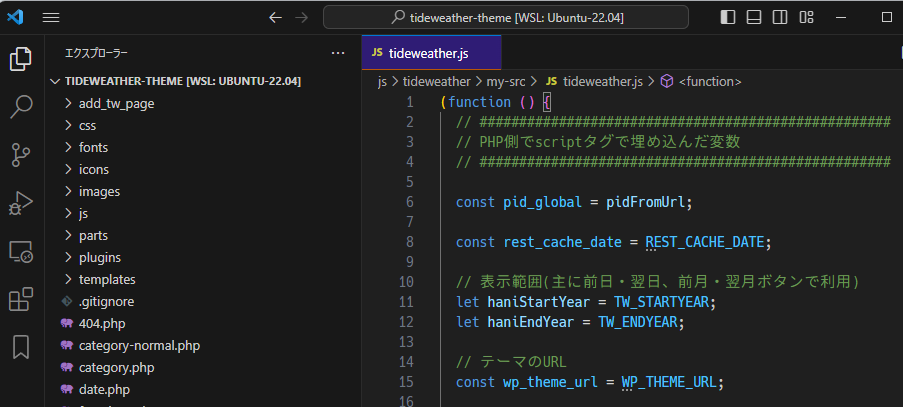The width and height of the screenshot is (903, 407).
Task: Open the Explorer view in activity bar
Action: [x=20, y=59]
